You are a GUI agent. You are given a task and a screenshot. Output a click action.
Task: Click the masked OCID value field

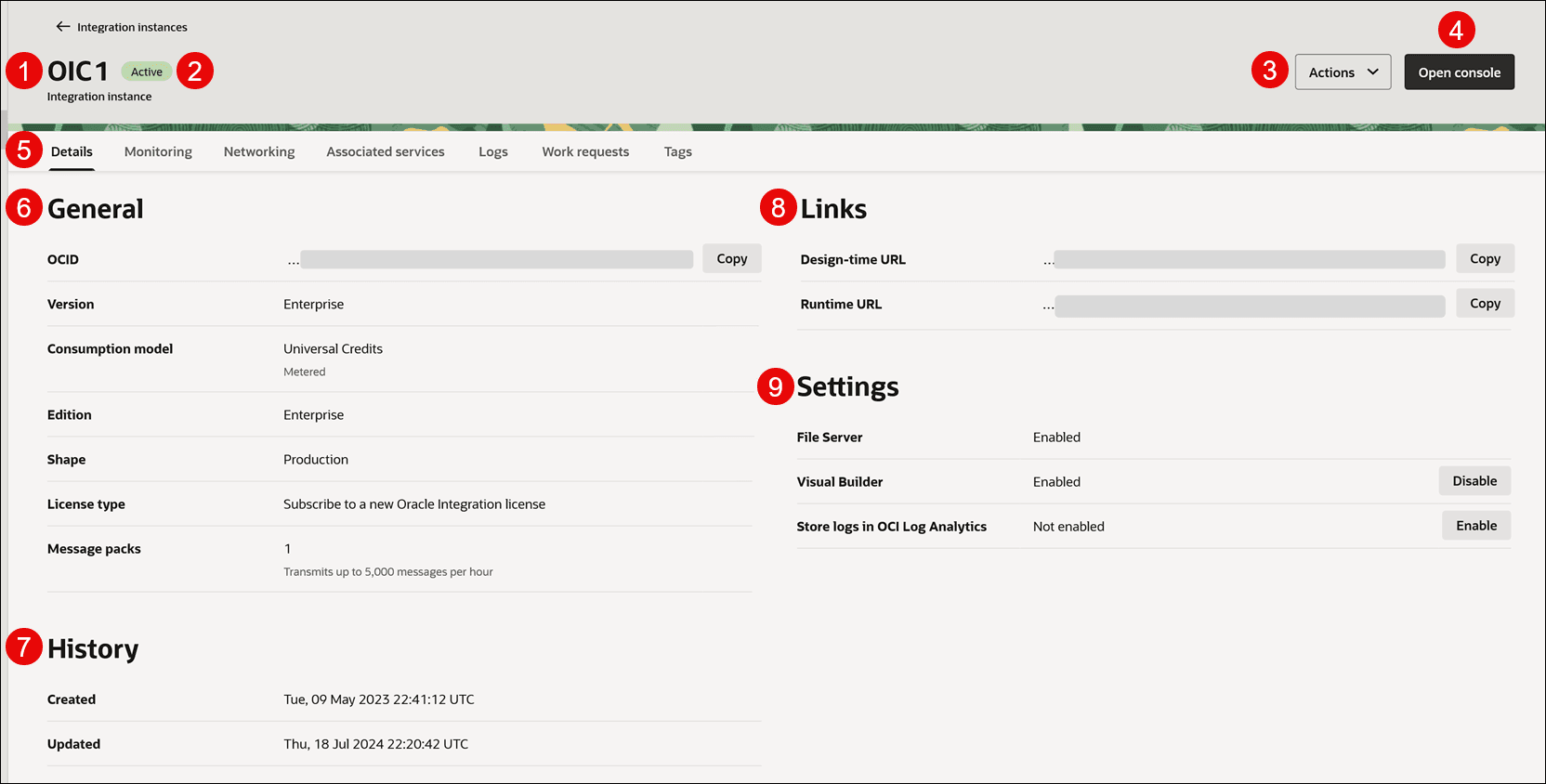[496, 259]
